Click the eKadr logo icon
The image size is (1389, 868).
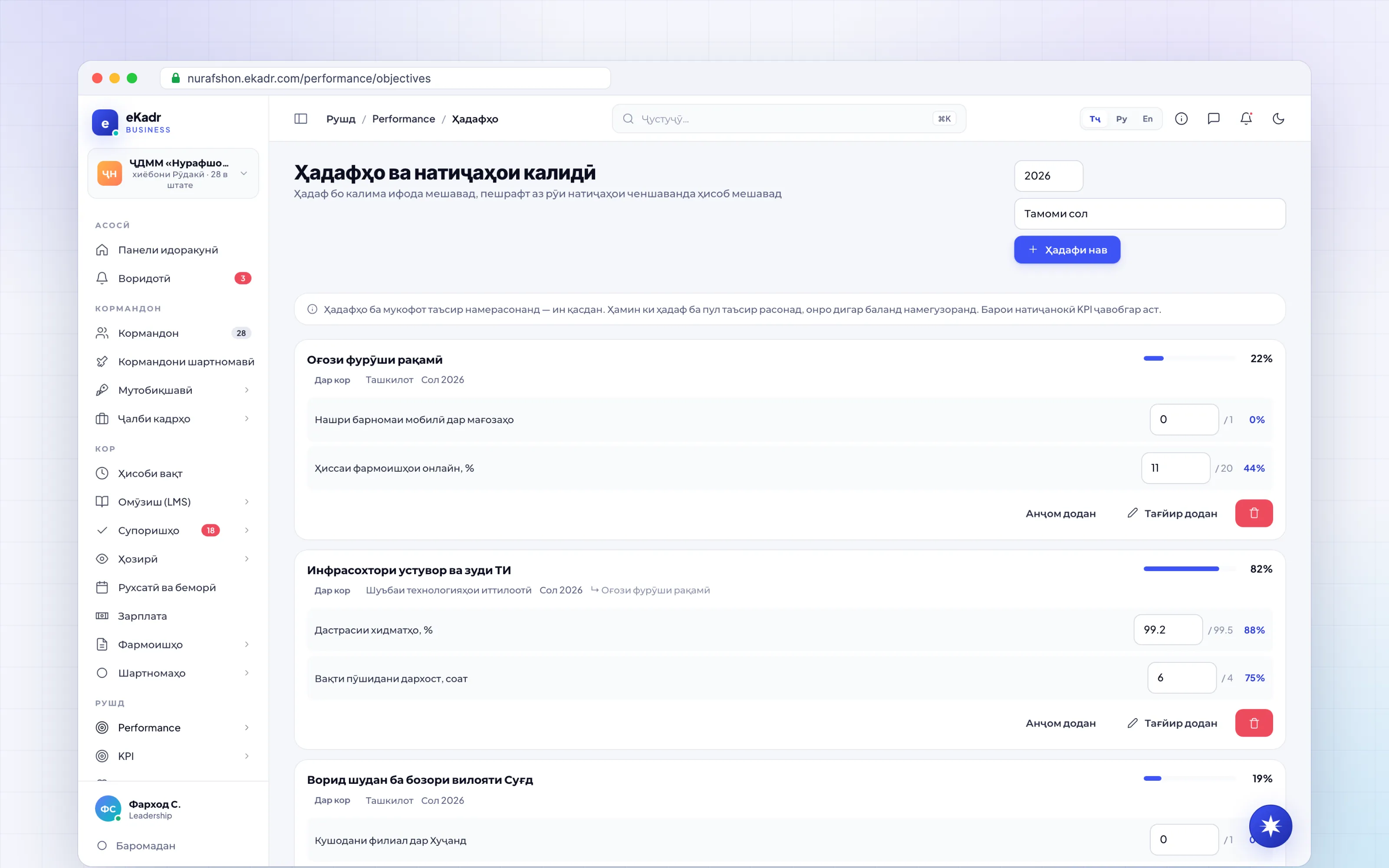105,122
